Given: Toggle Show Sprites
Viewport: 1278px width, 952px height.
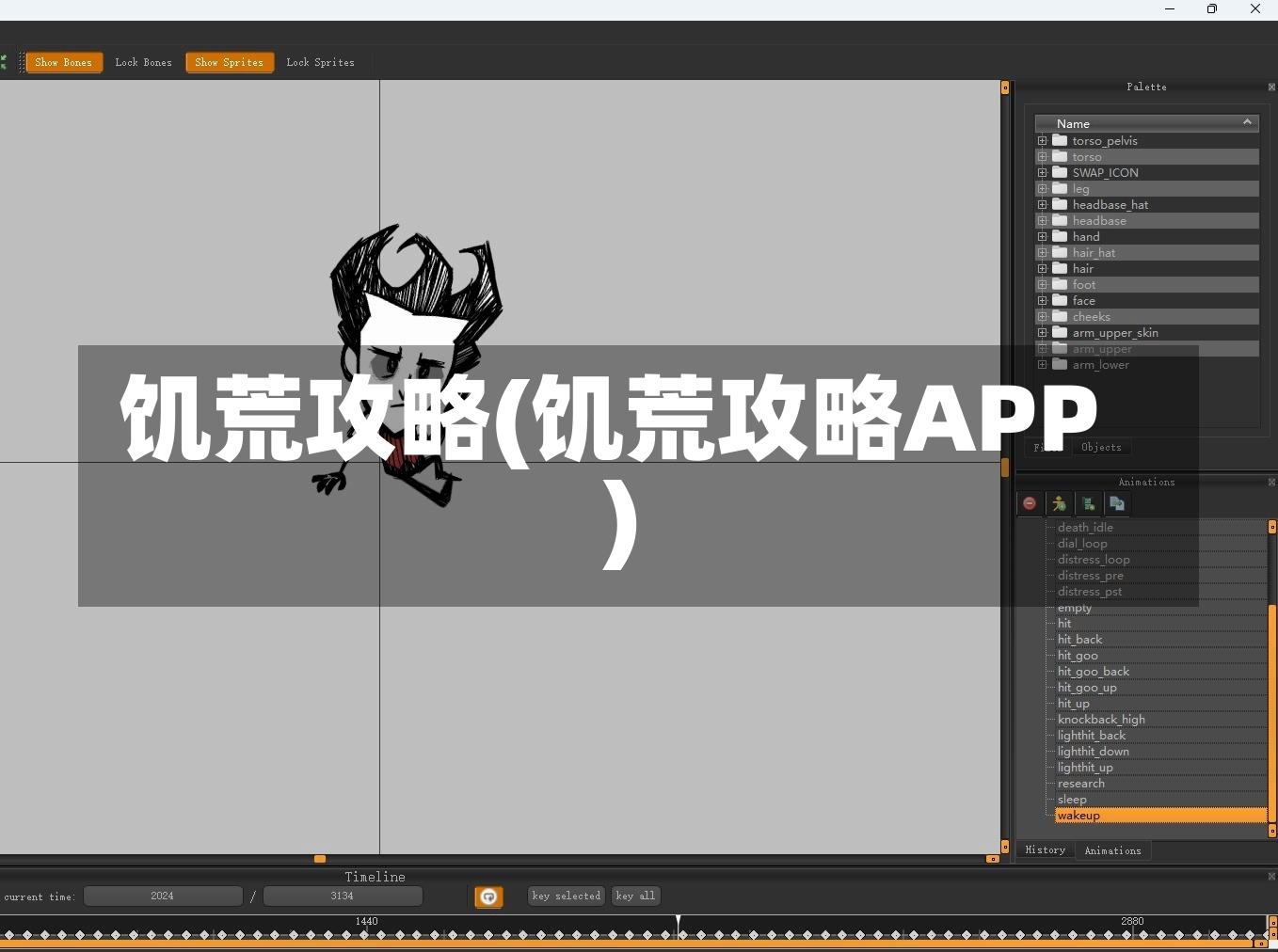Looking at the screenshot, I should tap(230, 62).
